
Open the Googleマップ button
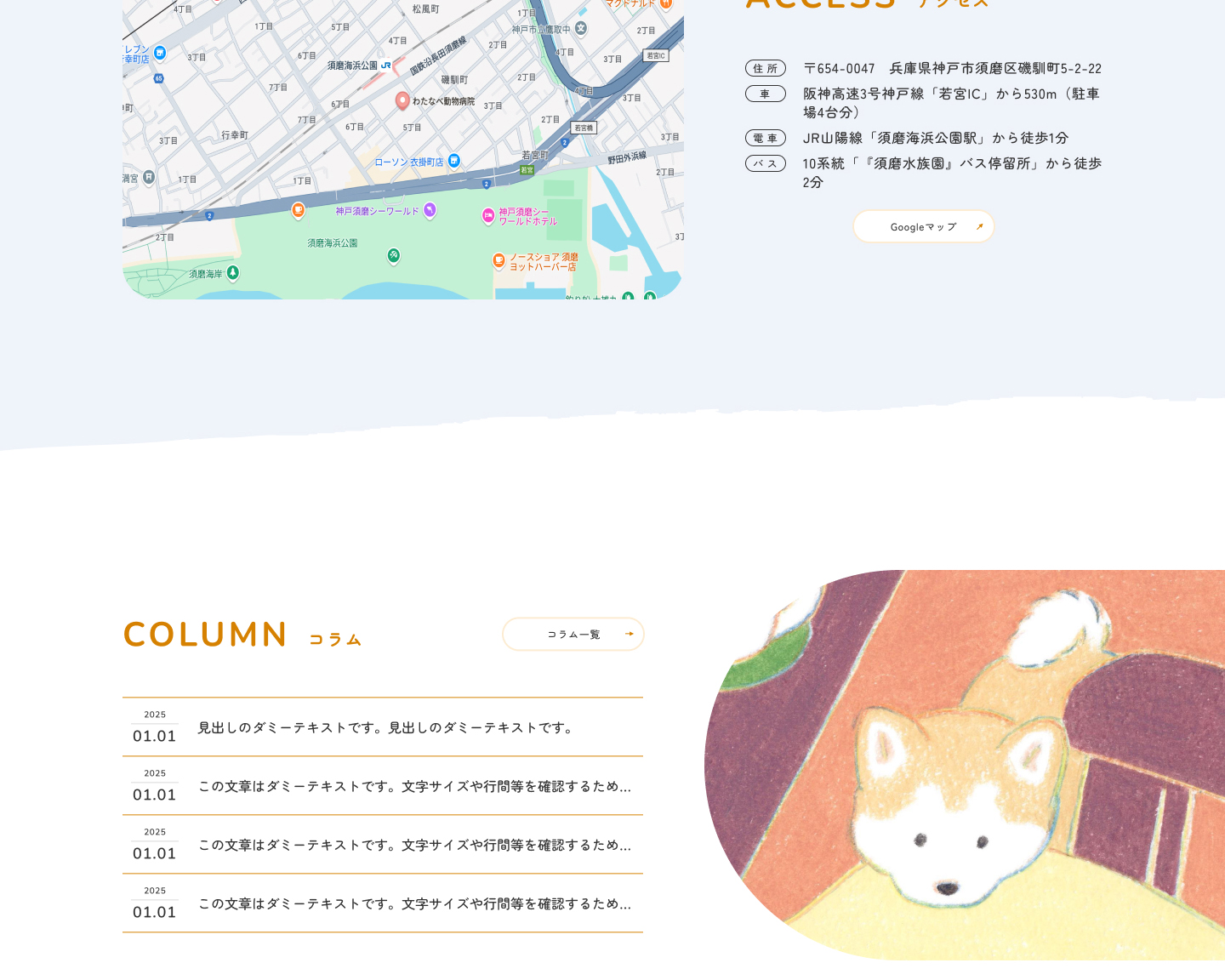tap(923, 226)
